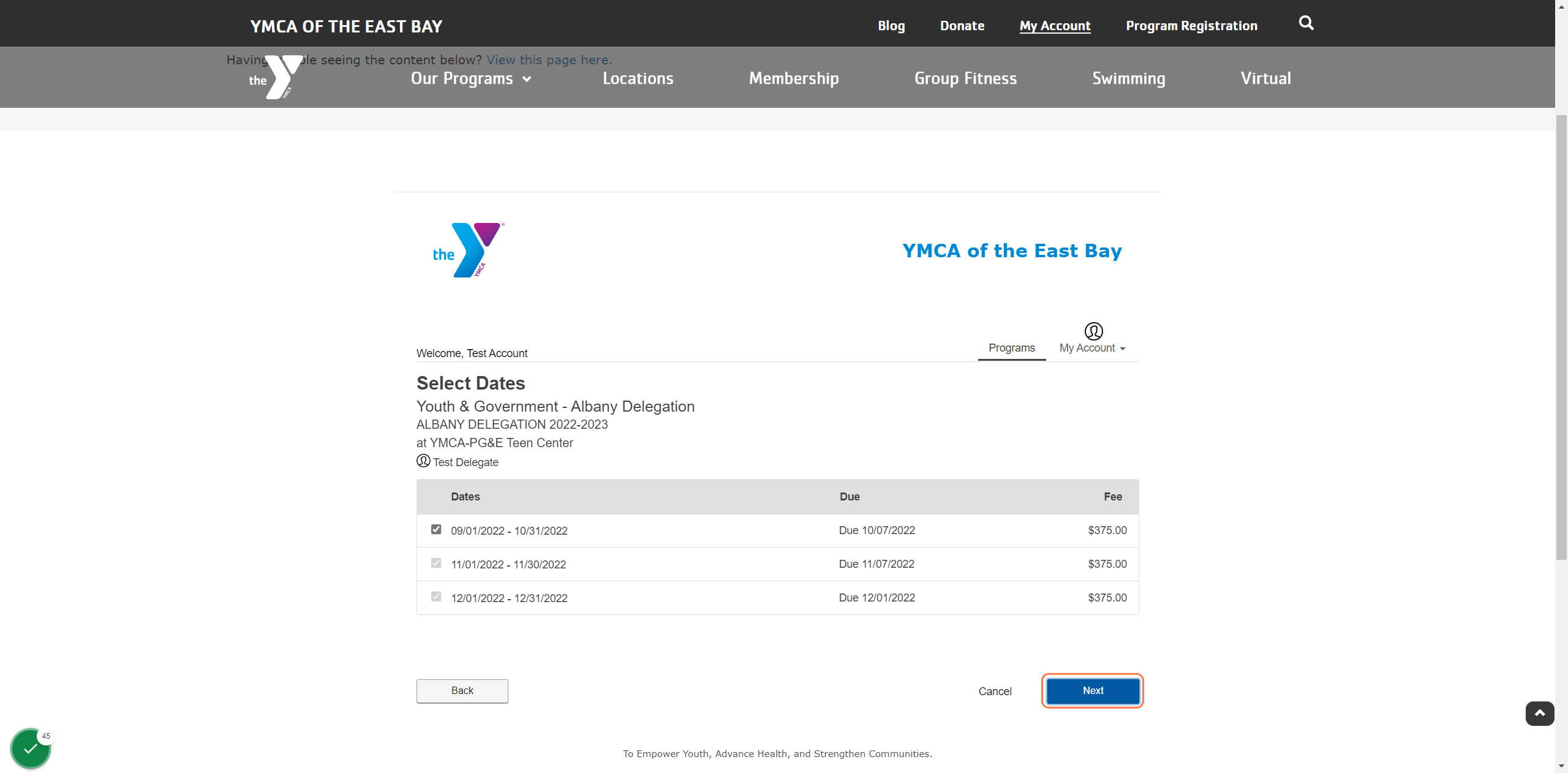The width and height of the screenshot is (1568, 773).
Task: Click the scrollbar down arrow
Action: [x=1561, y=766]
